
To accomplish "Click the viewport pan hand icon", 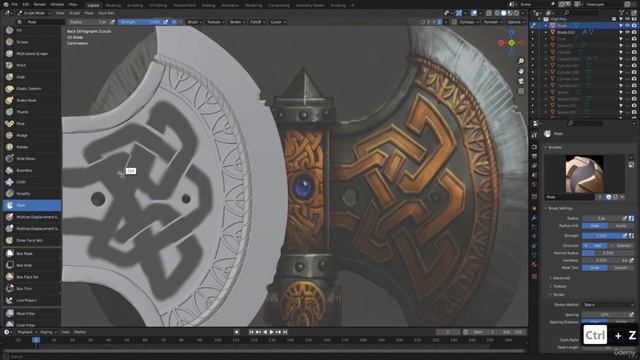I will [521, 71].
